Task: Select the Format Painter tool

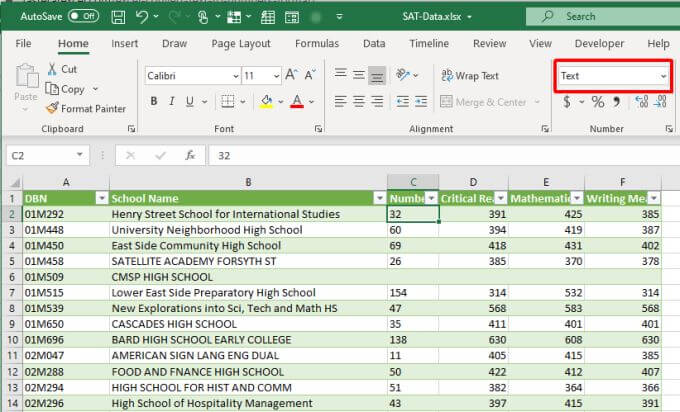Action: pyautogui.click(x=85, y=108)
